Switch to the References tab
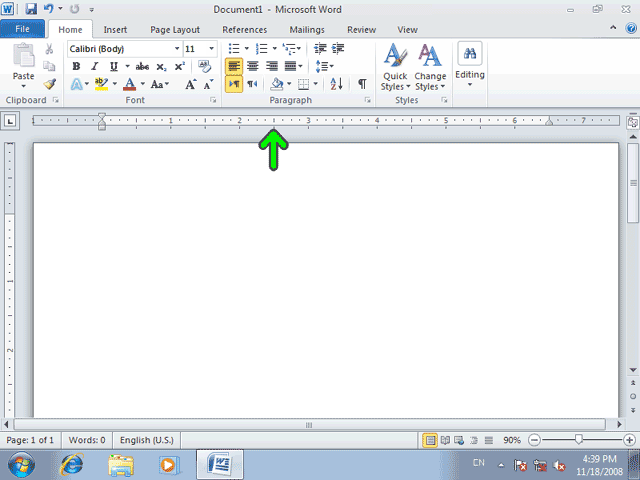This screenshot has width=640, height=480. coord(244,29)
